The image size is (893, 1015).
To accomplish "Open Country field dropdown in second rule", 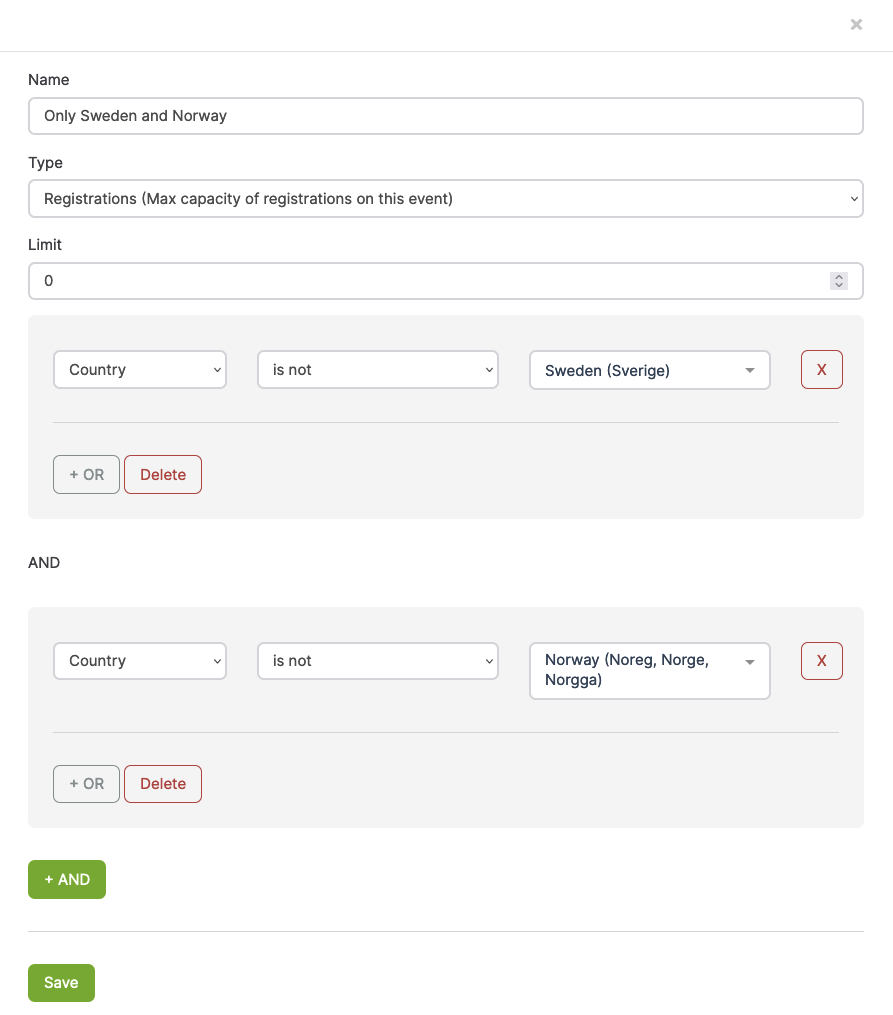I will (x=140, y=661).
